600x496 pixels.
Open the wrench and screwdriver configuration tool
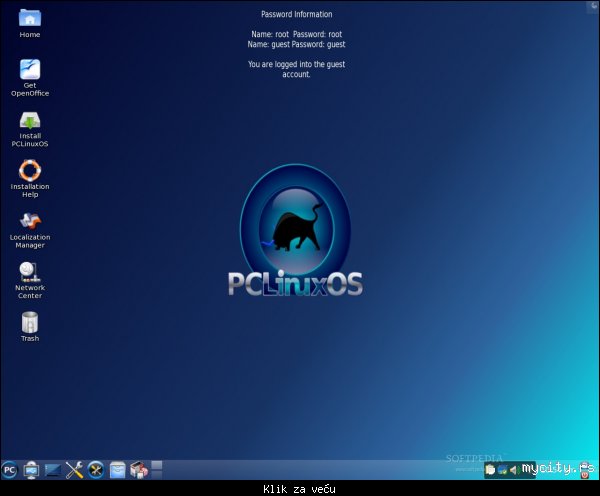click(74, 470)
